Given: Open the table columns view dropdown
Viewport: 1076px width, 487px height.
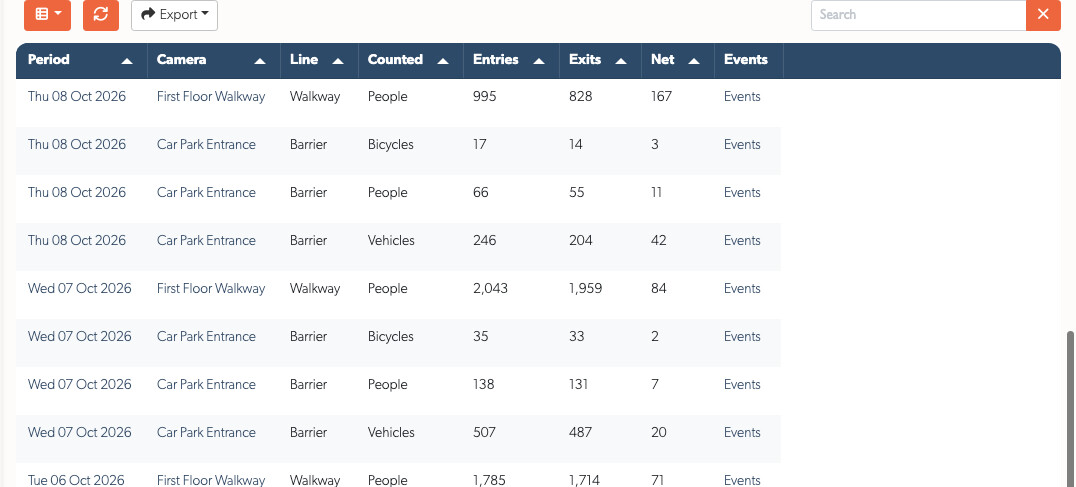Looking at the screenshot, I should 47,14.
